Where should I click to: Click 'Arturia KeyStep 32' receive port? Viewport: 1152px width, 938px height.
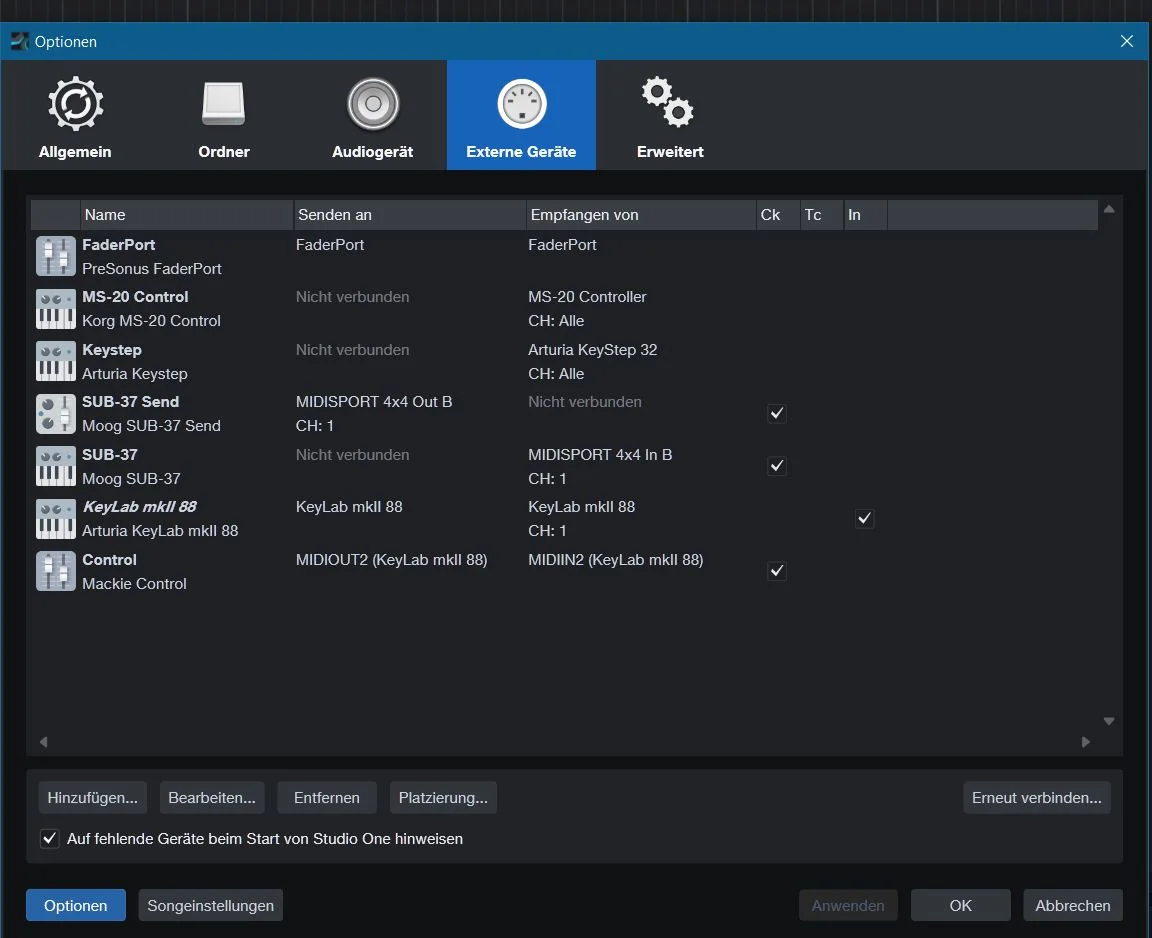point(593,350)
